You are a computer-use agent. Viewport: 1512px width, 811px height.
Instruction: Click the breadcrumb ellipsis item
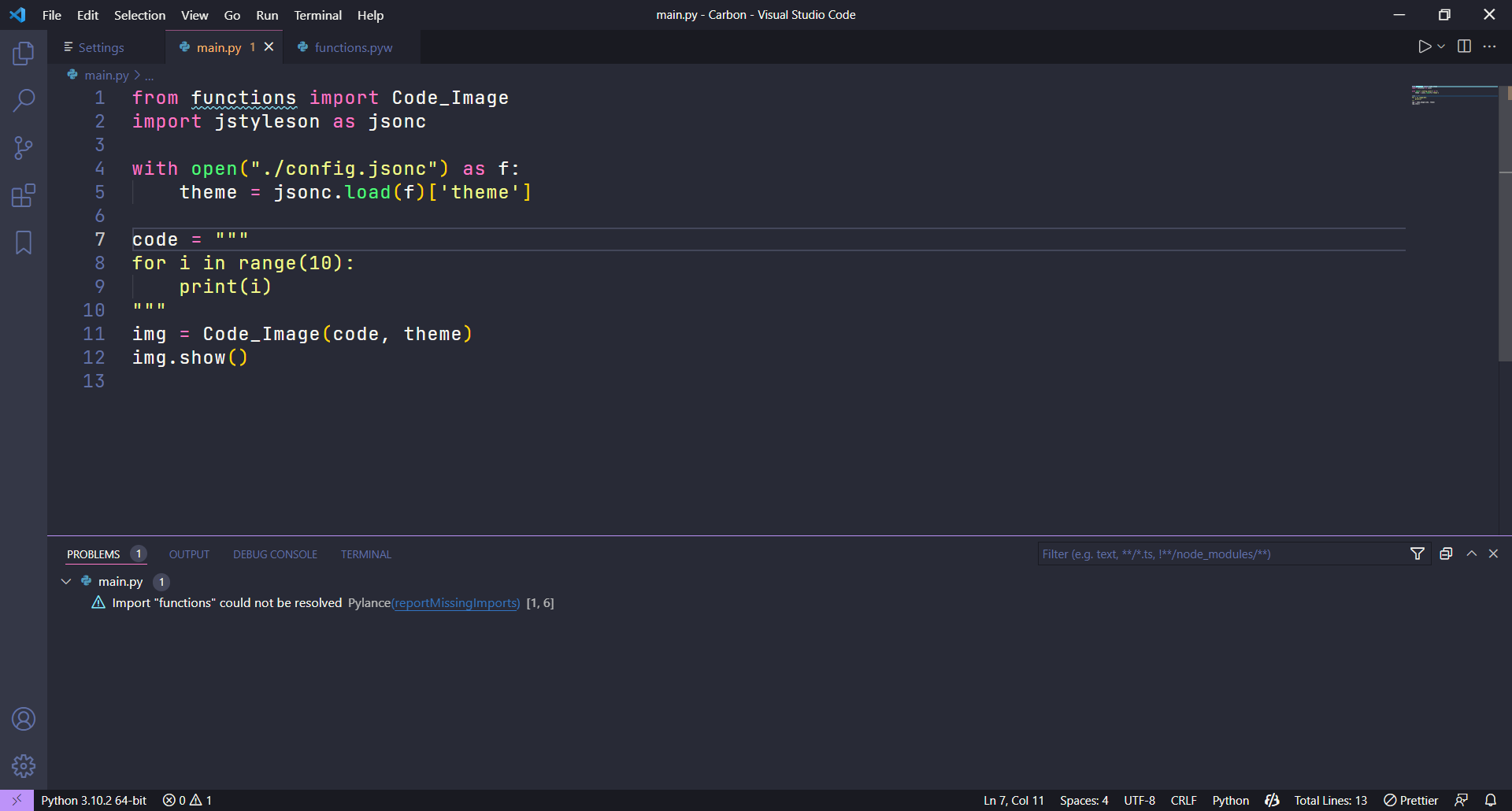[x=149, y=76]
